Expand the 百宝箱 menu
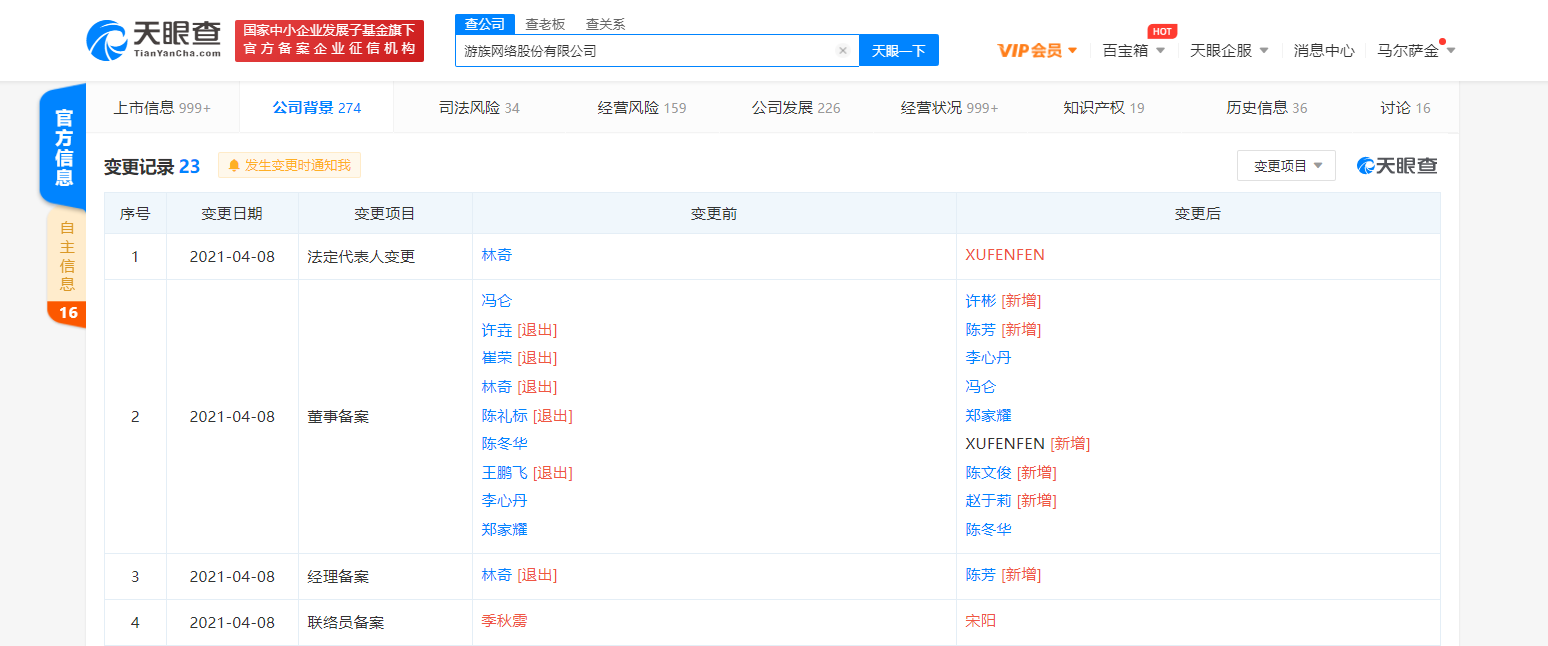The width and height of the screenshot is (1548, 646). pos(1133,51)
